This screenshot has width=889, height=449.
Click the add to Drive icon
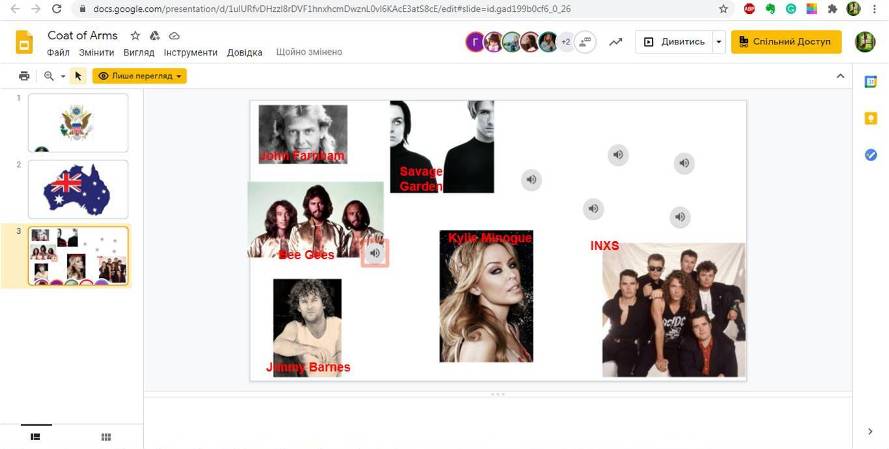(155, 36)
